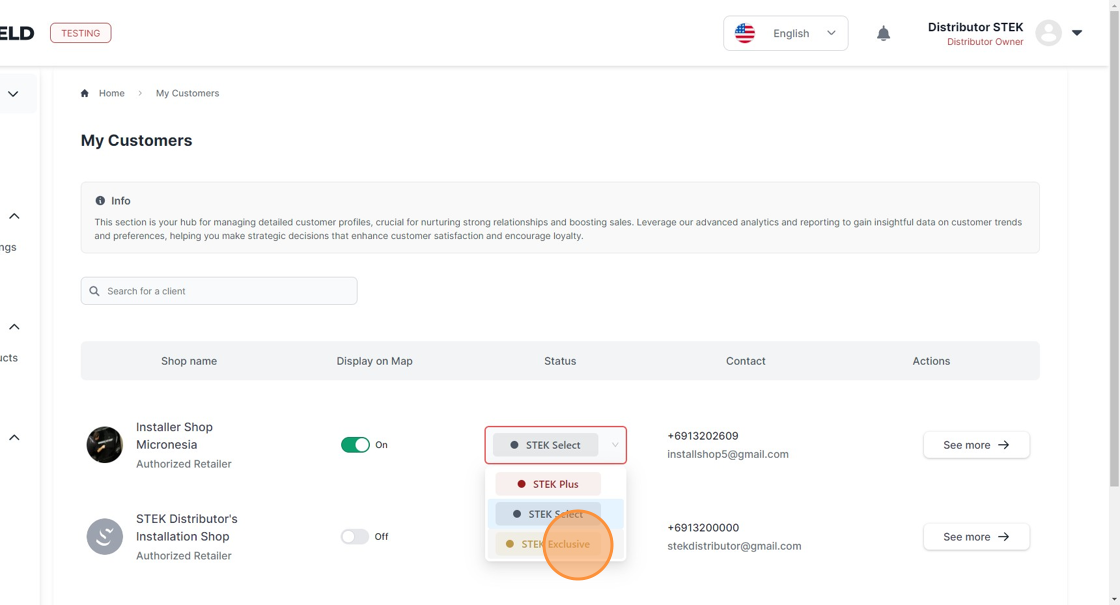Click the user avatar icon
This screenshot has height=605, width=1120.
coord(1049,33)
